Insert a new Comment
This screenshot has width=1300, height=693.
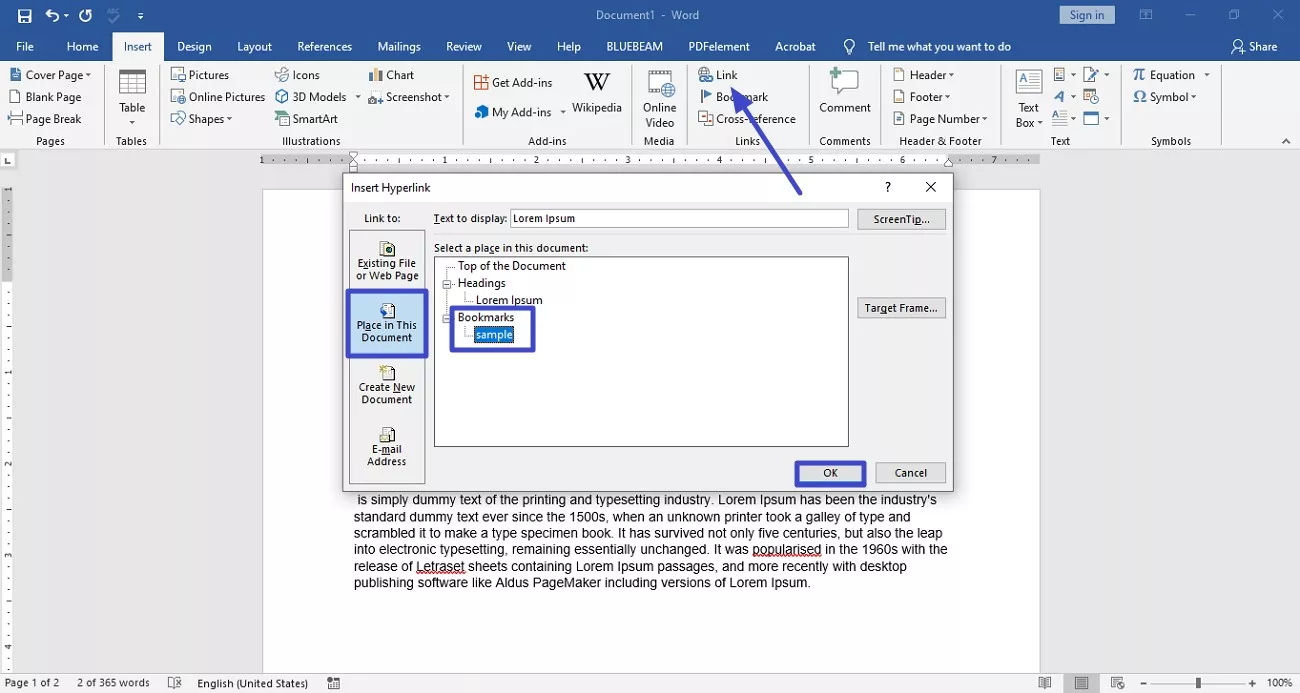845,97
